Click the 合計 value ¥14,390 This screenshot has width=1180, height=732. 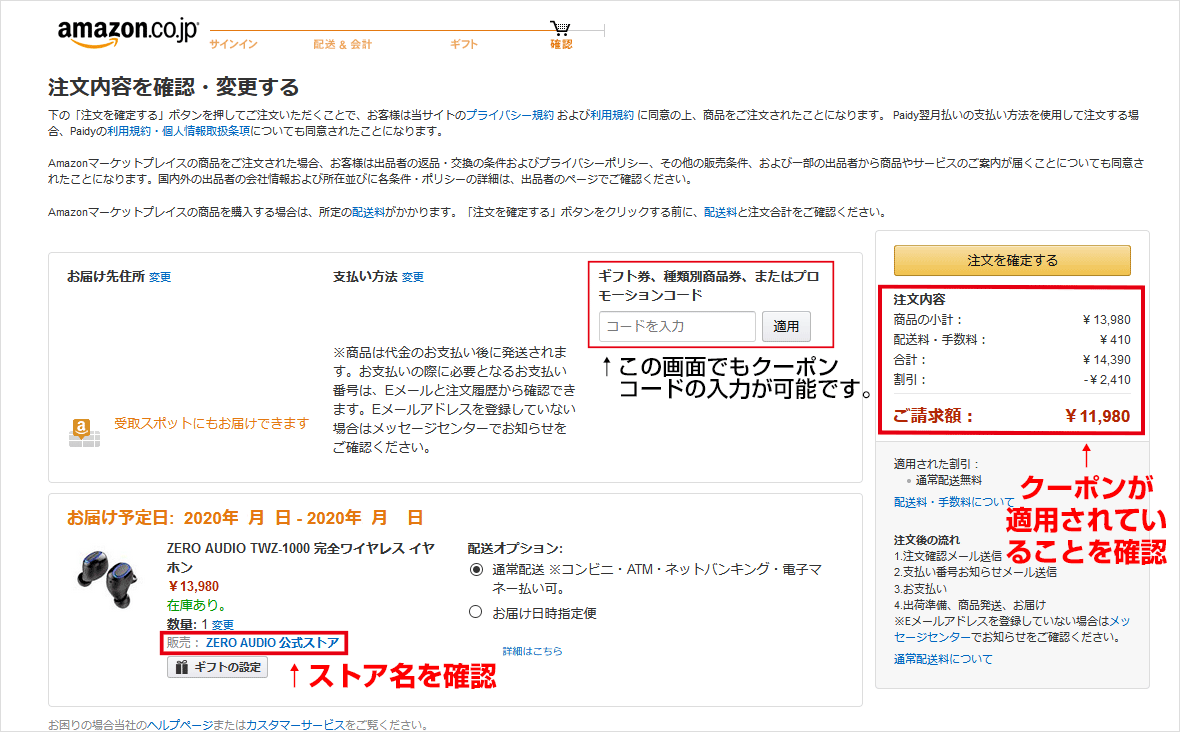coord(1106,360)
